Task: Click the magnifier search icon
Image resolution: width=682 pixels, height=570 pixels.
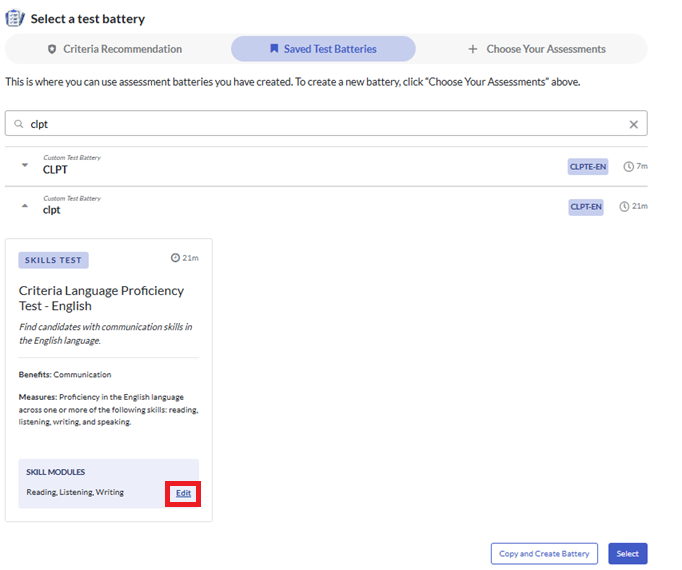Action: tap(19, 124)
